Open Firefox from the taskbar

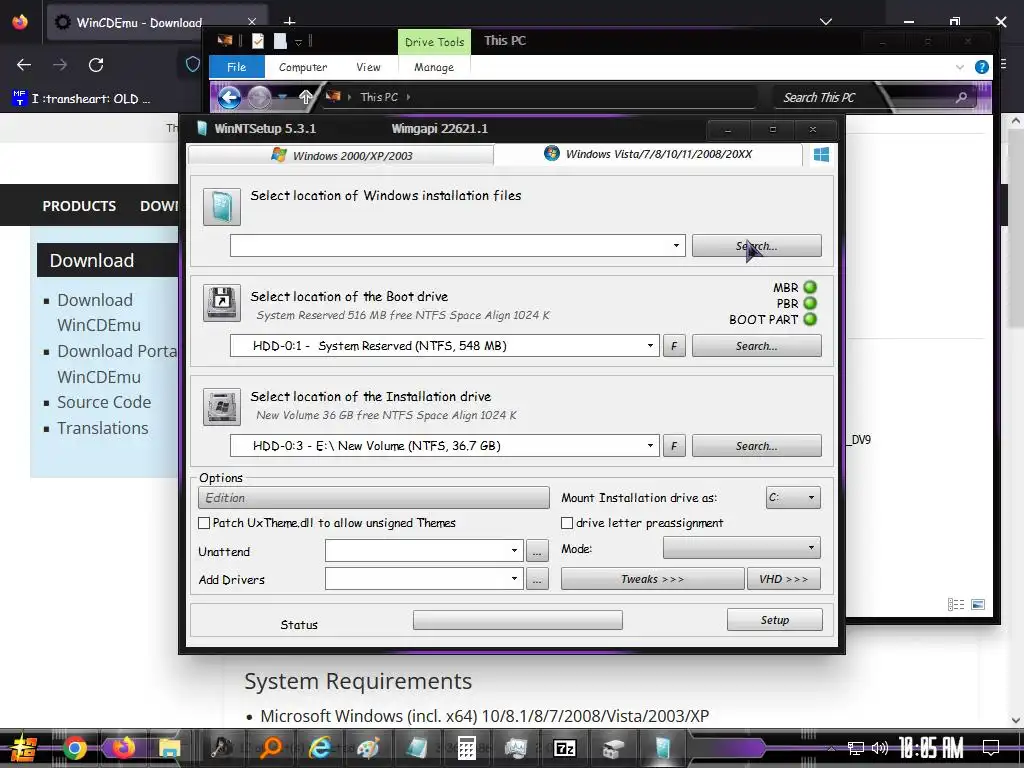(123, 748)
